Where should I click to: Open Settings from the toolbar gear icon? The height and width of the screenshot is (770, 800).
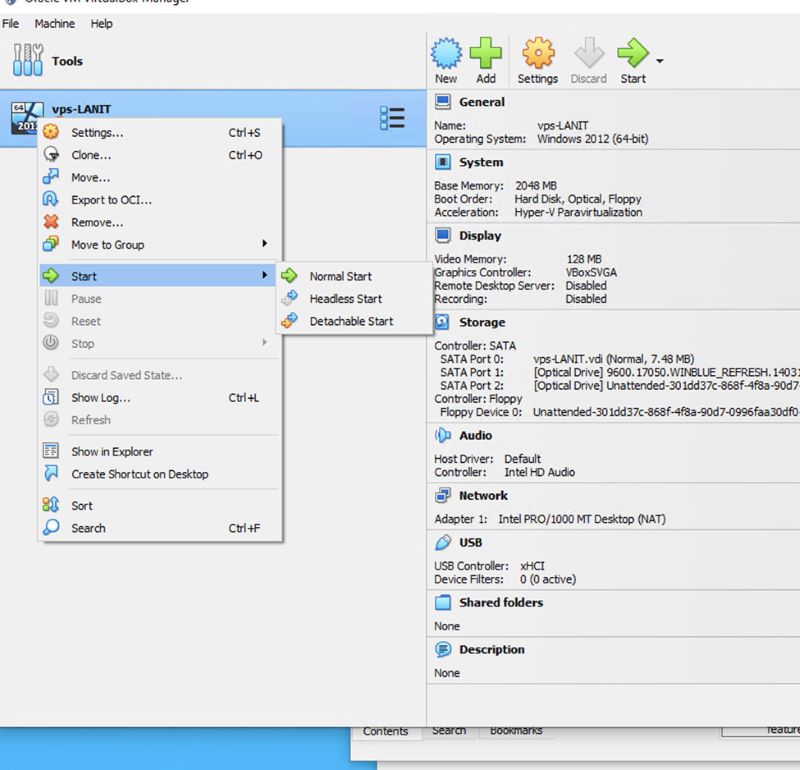[538, 54]
